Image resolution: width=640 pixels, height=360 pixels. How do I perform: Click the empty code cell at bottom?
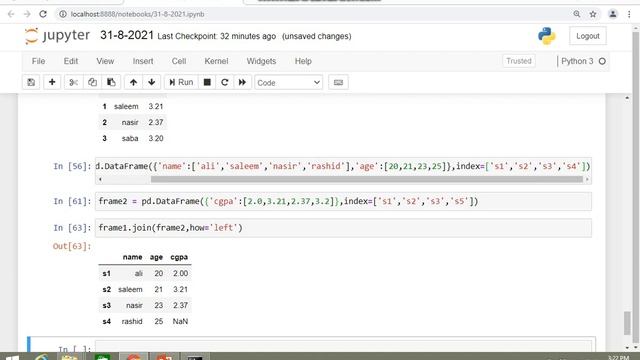(343, 346)
